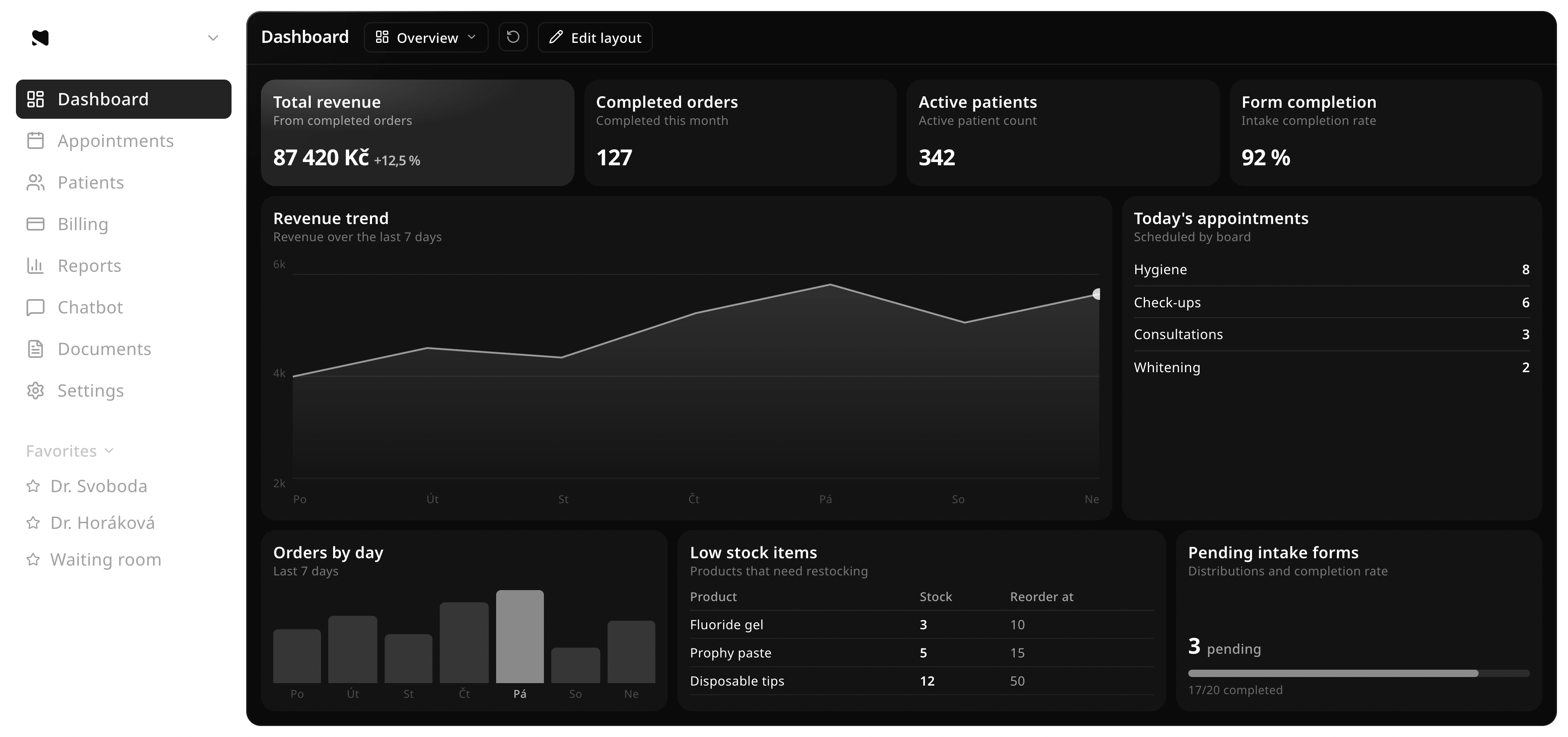The width and height of the screenshot is (1568, 737).
Task: Click the Edit layout button
Action: (595, 37)
